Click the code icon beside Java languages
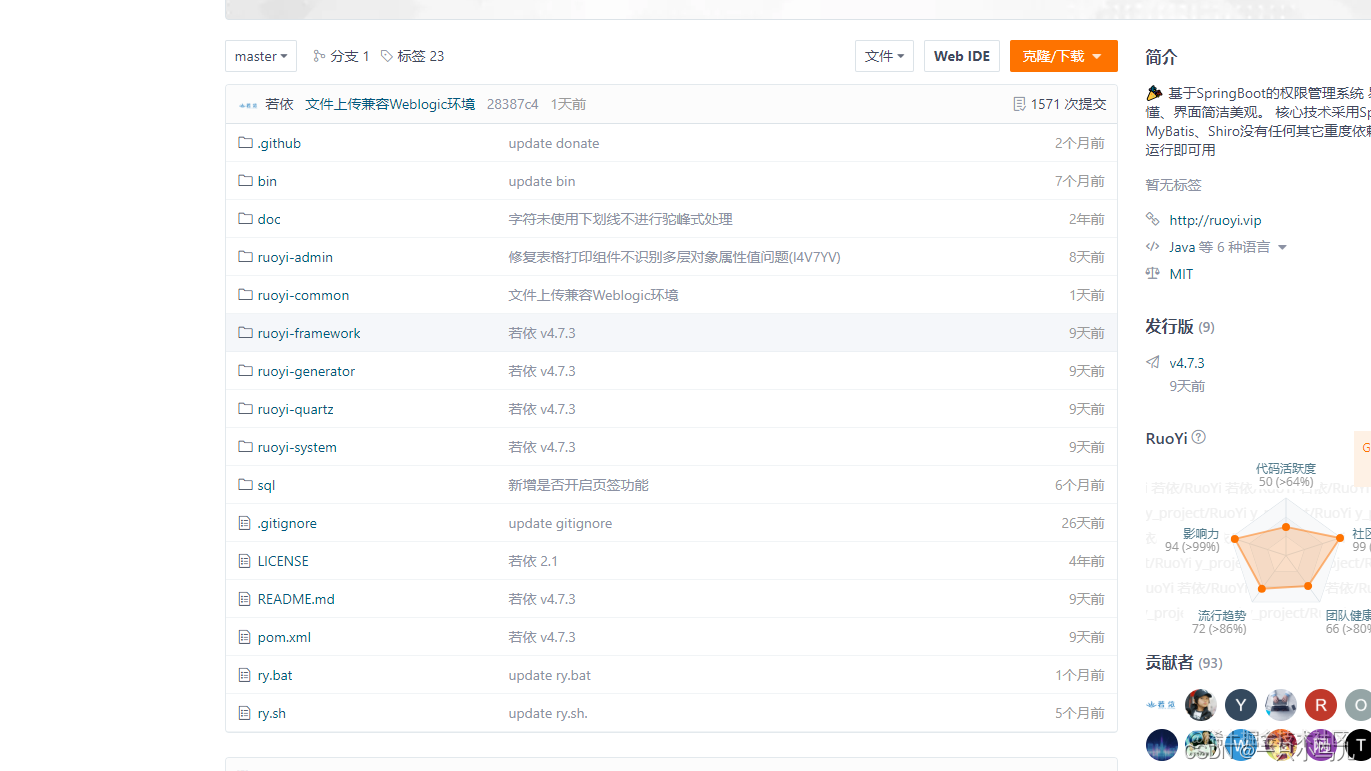 point(1152,247)
